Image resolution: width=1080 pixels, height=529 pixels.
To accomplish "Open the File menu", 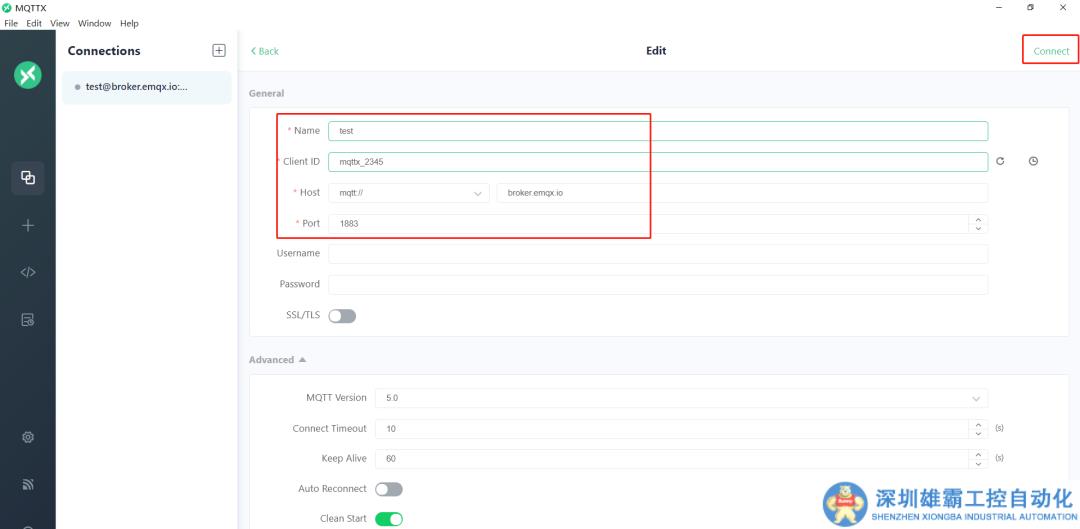I will click(x=11, y=23).
